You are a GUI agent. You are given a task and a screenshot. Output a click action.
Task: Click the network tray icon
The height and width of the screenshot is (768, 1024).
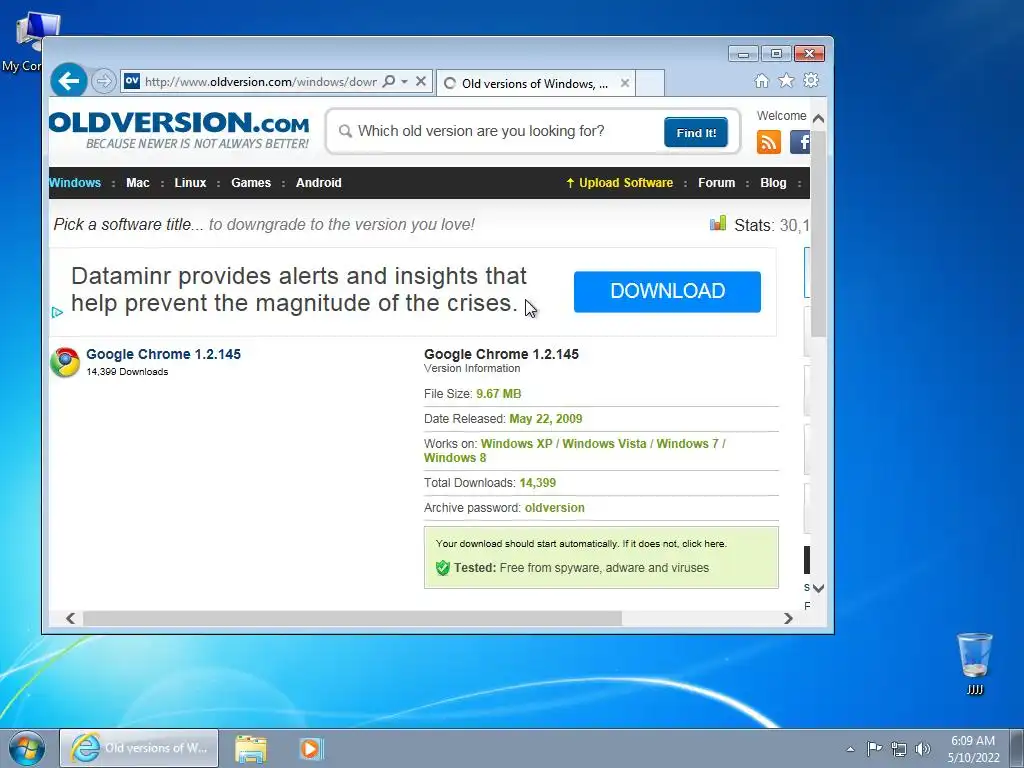899,749
